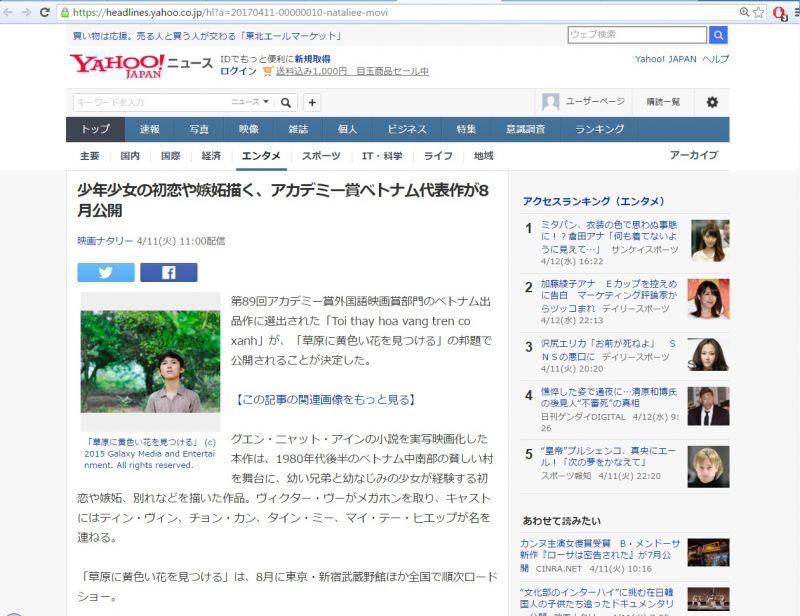
Task: Click the blue web search magnifier button
Action: (718, 35)
